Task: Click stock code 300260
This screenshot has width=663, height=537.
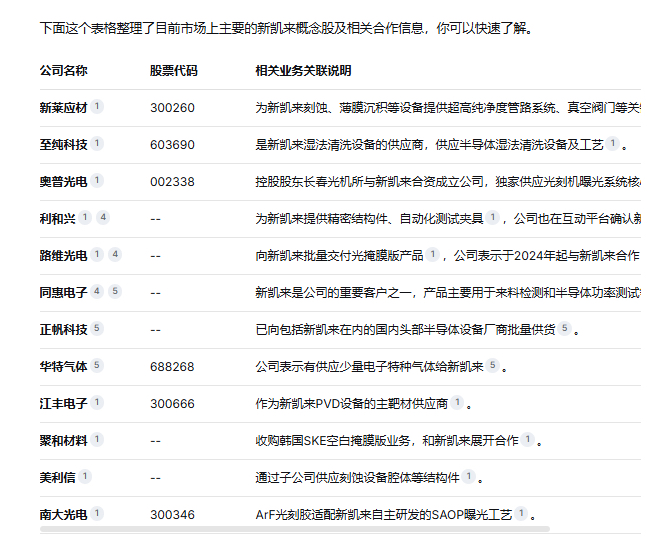Action: 173,108
